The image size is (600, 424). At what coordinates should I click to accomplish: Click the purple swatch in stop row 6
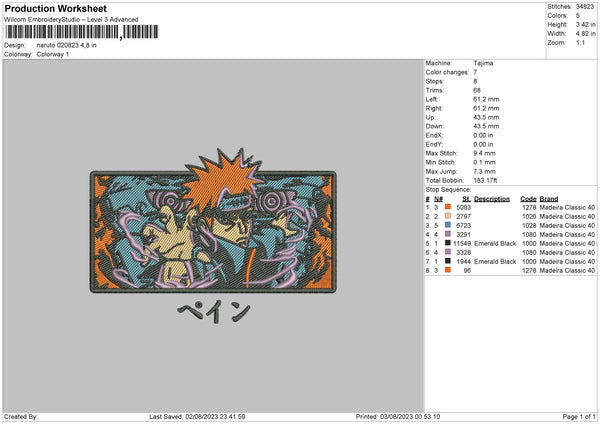click(447, 252)
